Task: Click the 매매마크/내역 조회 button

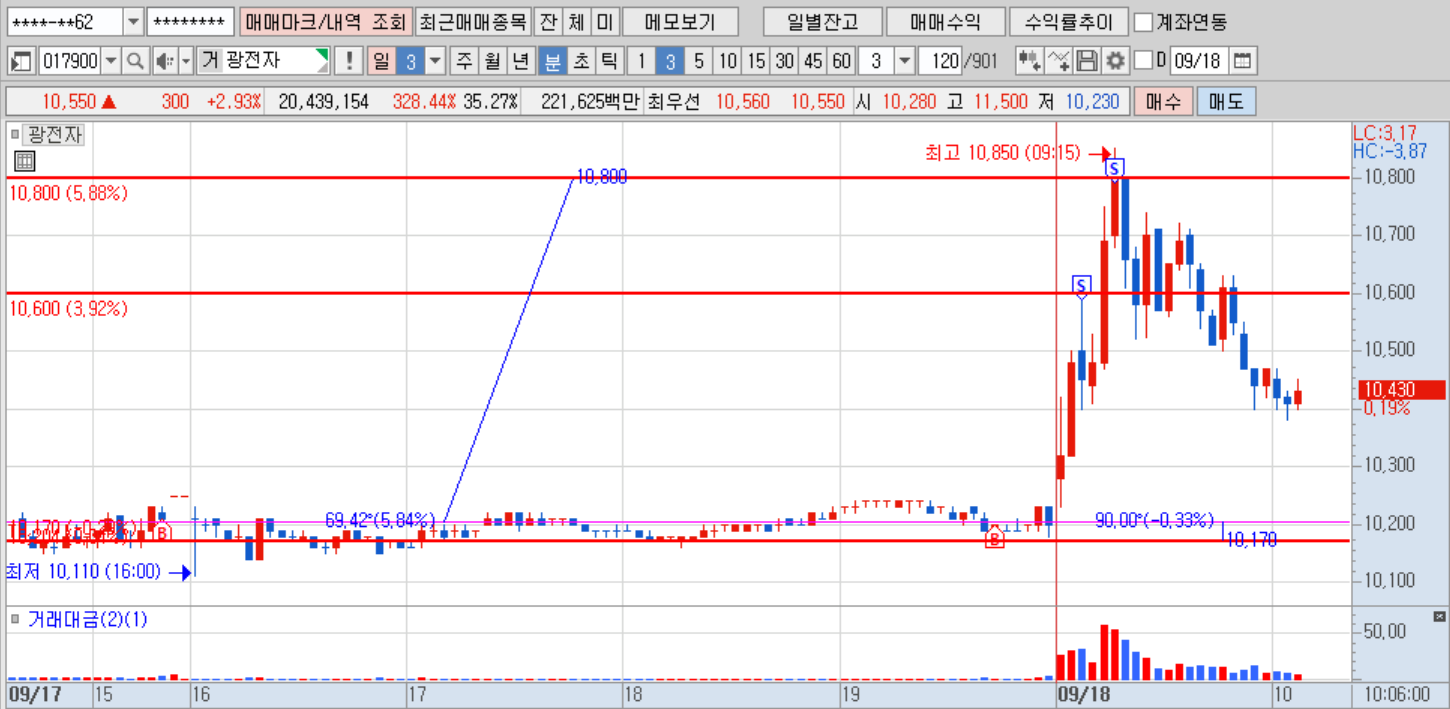Action: 325,21
